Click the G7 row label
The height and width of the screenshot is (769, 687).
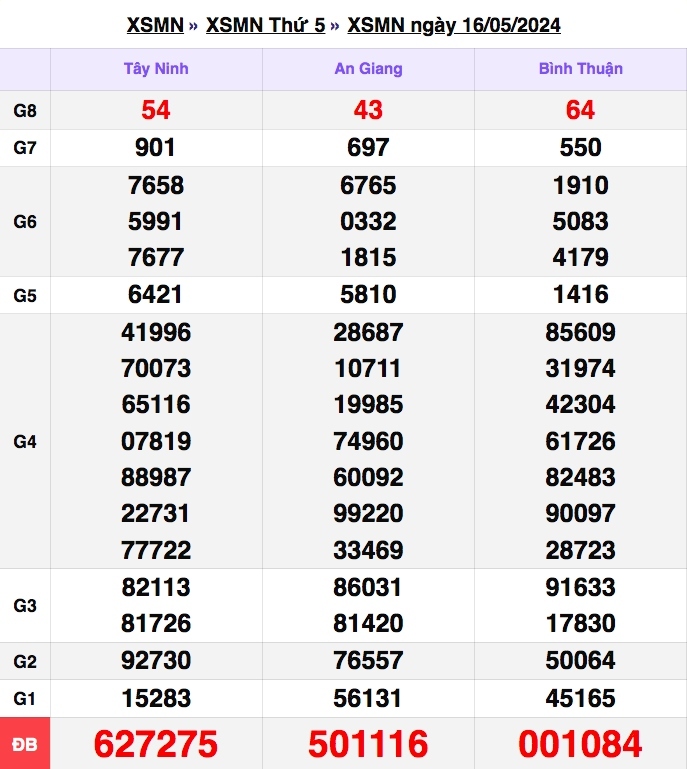[25, 148]
